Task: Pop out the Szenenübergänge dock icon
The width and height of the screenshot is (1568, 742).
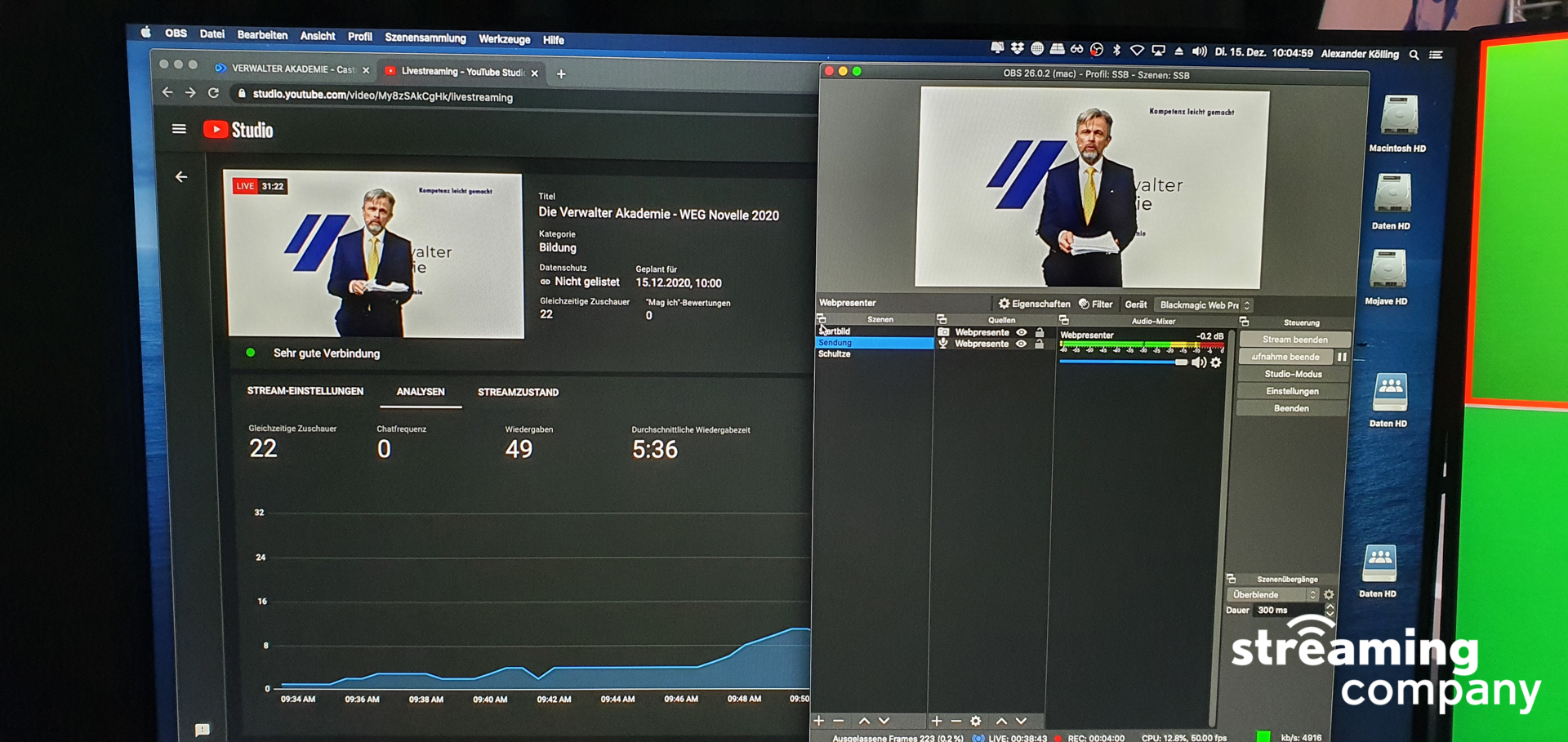Action: [1232, 579]
